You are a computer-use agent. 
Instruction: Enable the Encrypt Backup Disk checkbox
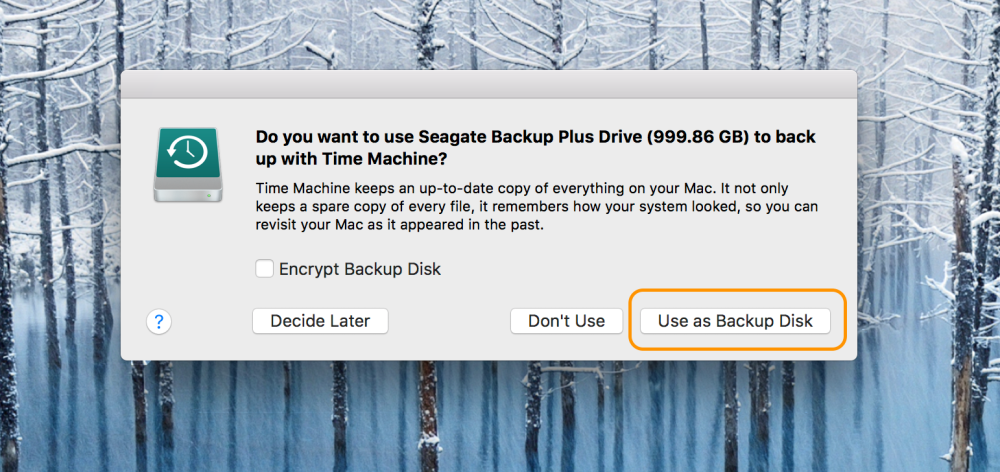coord(264,269)
